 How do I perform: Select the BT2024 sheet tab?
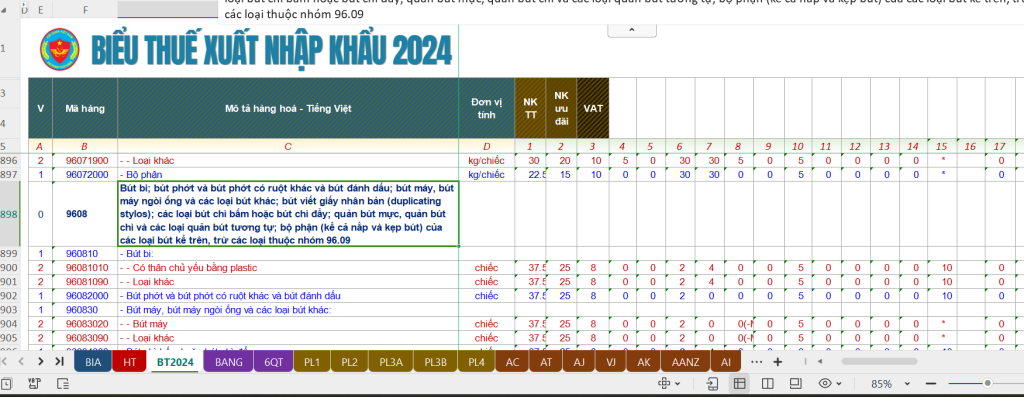(x=174, y=362)
